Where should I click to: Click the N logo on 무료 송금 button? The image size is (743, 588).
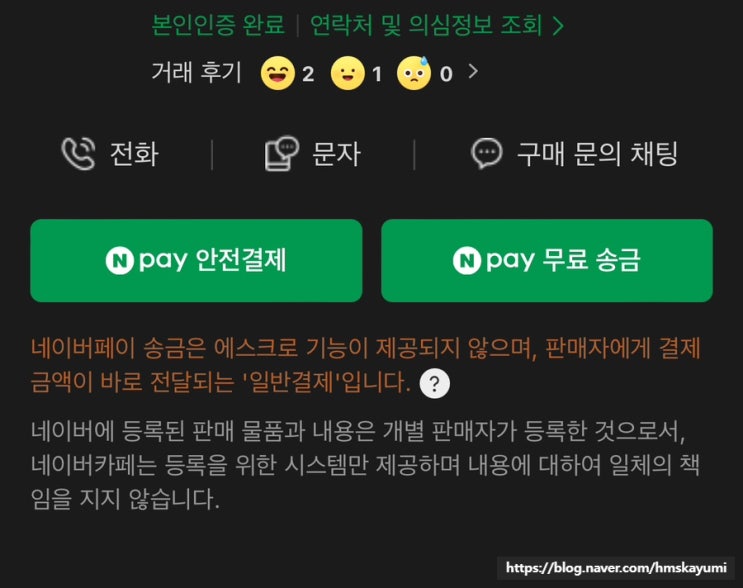click(x=467, y=261)
